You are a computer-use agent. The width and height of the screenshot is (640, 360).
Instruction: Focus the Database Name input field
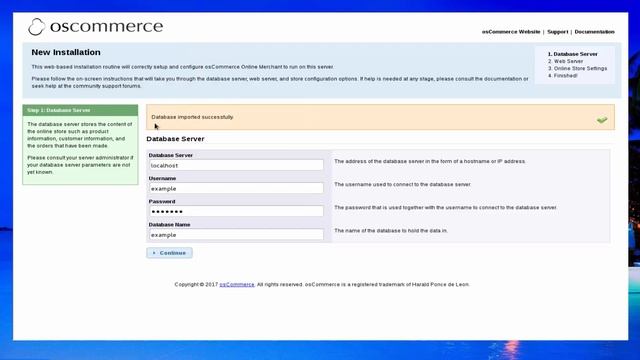coord(236,235)
